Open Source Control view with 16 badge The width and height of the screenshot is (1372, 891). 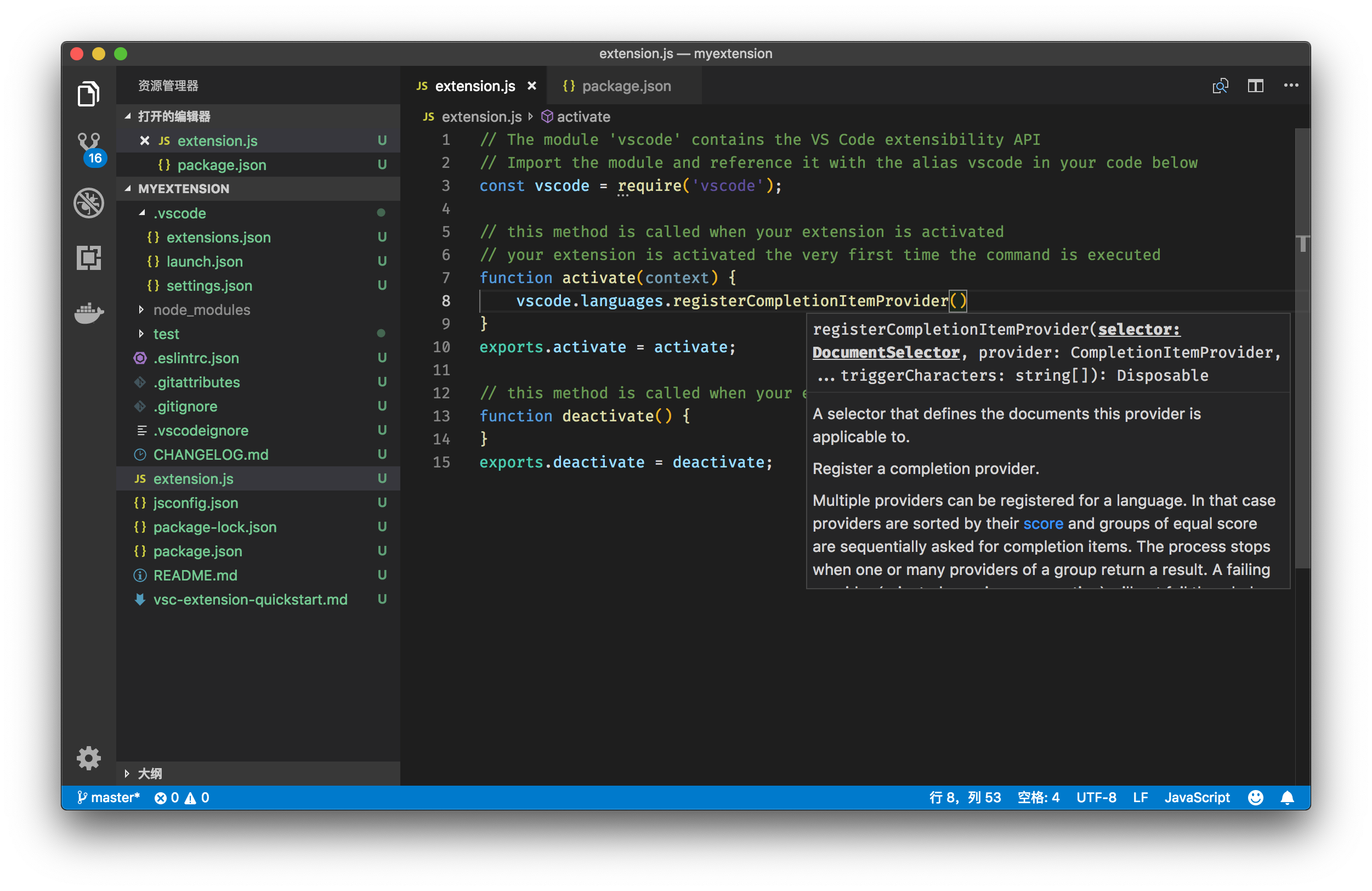tap(89, 147)
